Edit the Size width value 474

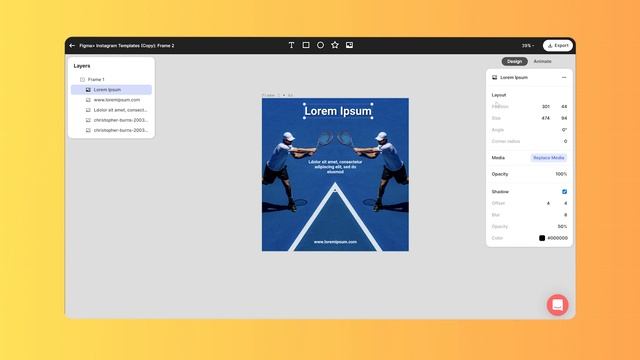point(546,118)
